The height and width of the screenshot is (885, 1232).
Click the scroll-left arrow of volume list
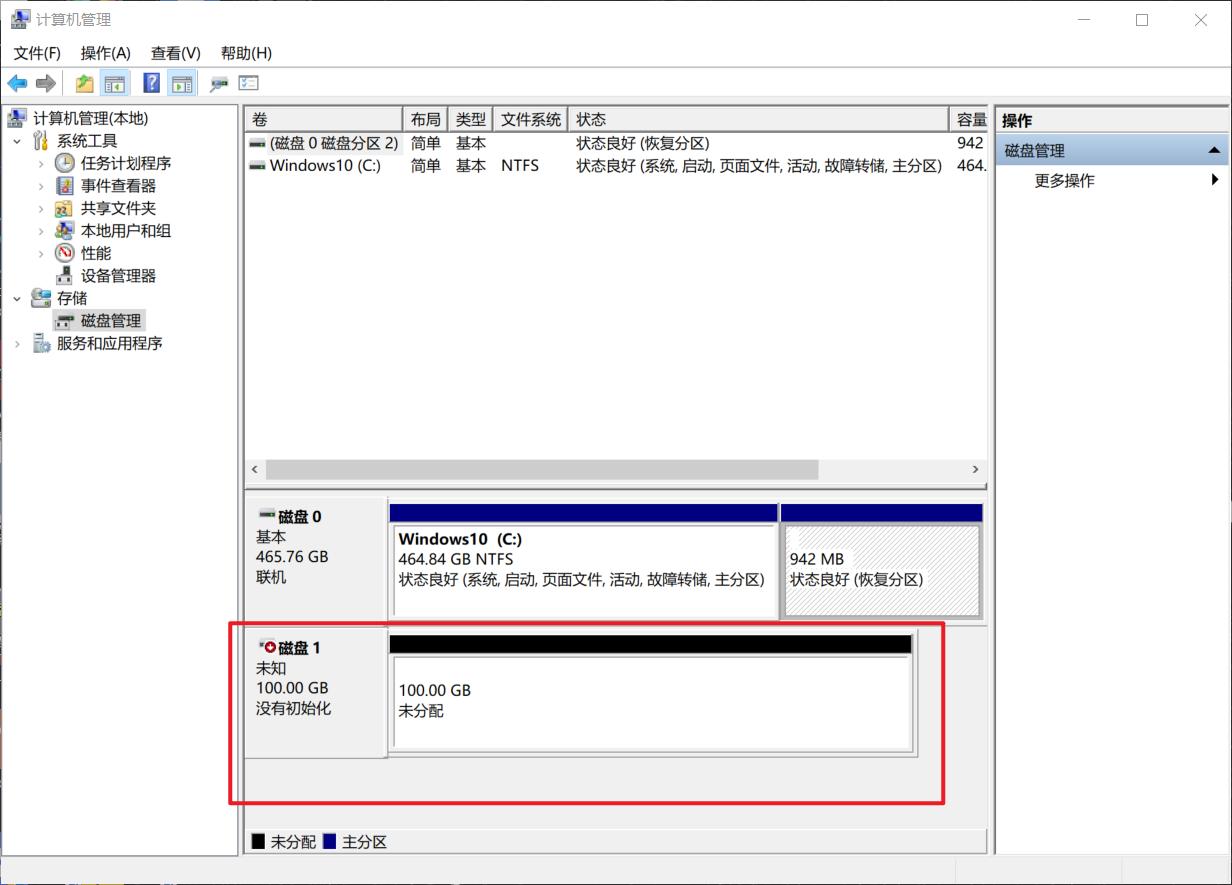pyautogui.click(x=254, y=469)
